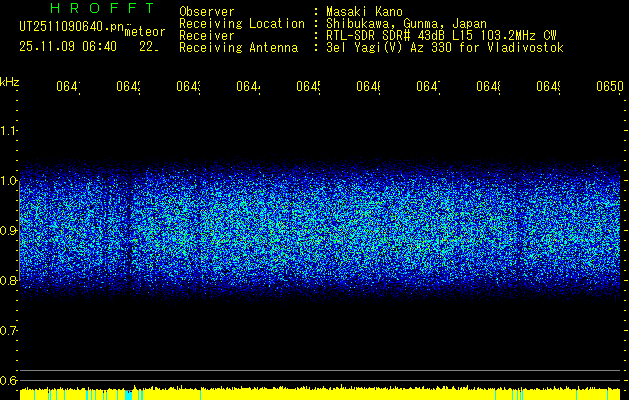The width and height of the screenshot is (629, 400).
Task: Click the Receiver field label
Action: (207, 36)
